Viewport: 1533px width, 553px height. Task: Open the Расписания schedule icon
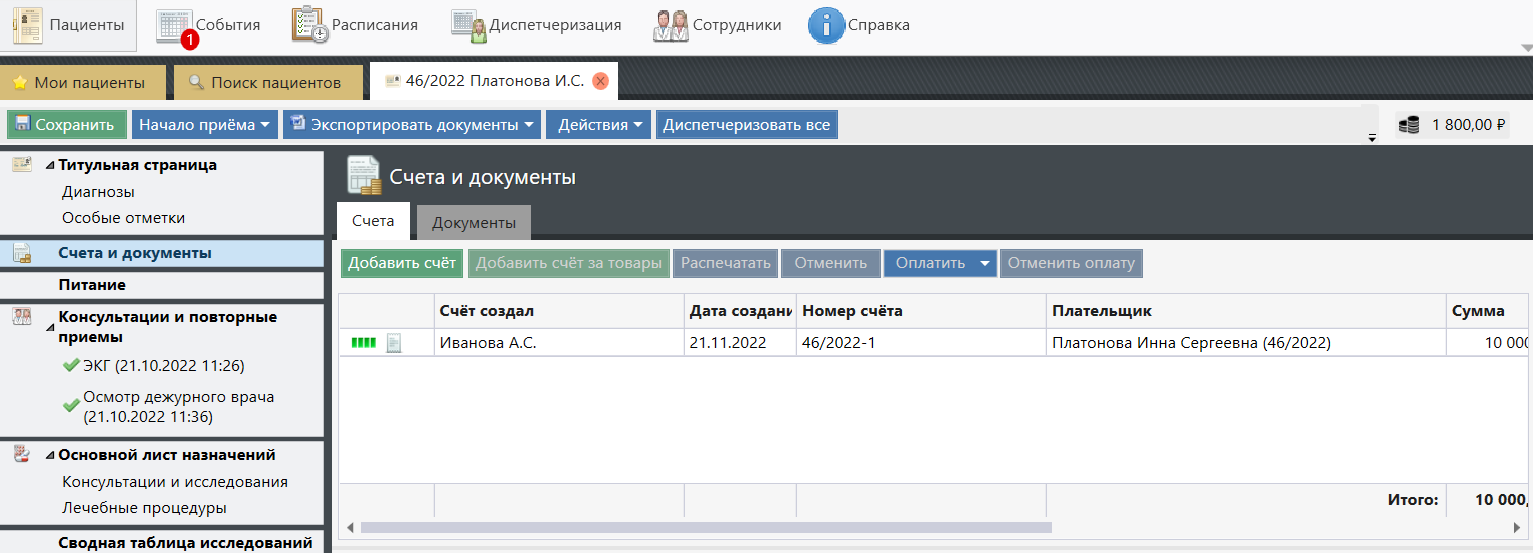tap(309, 25)
